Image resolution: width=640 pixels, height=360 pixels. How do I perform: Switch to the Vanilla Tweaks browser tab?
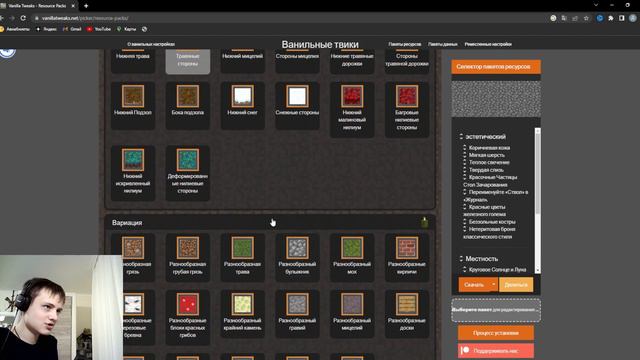pos(38,6)
